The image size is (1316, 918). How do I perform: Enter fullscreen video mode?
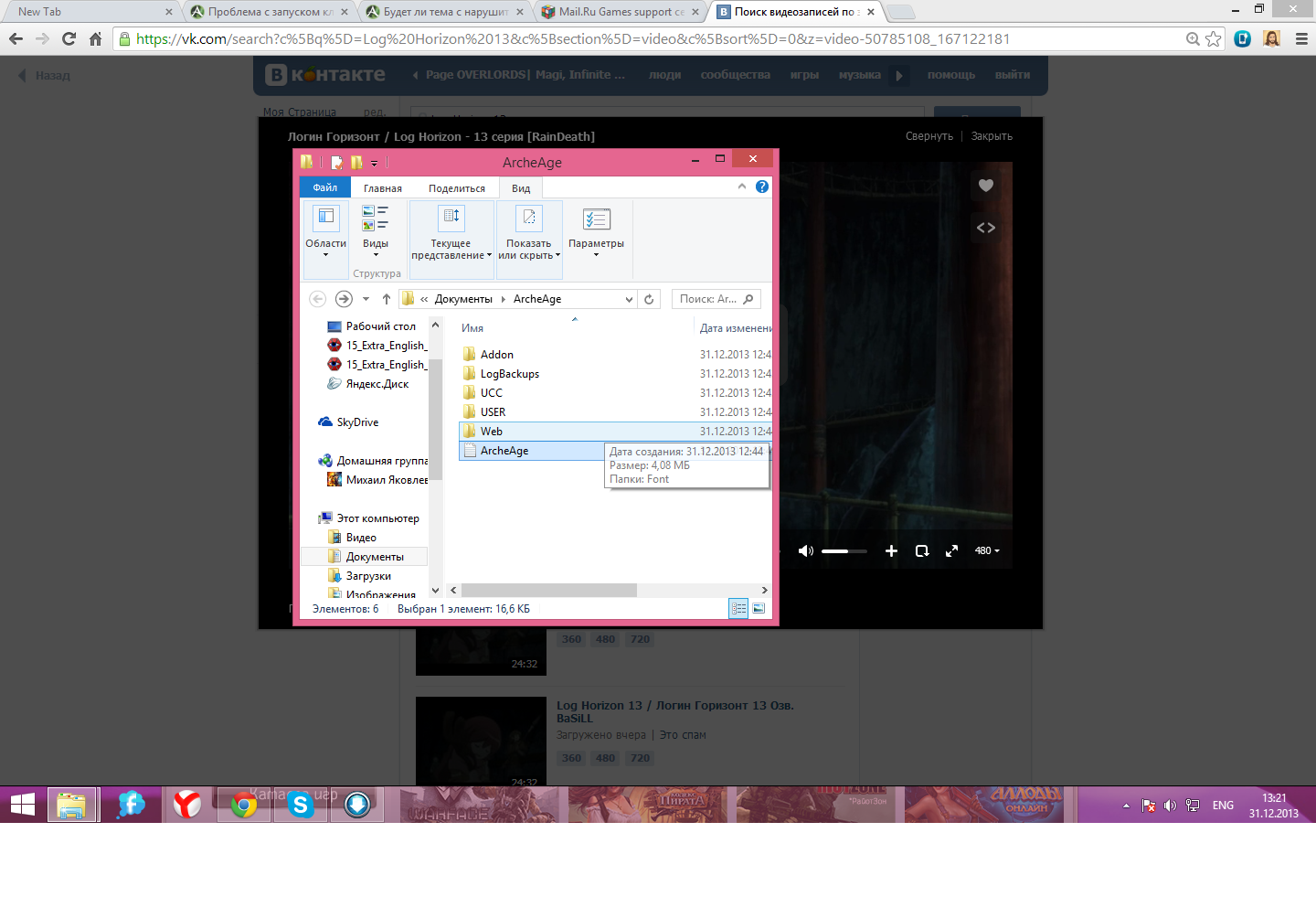(x=951, y=551)
